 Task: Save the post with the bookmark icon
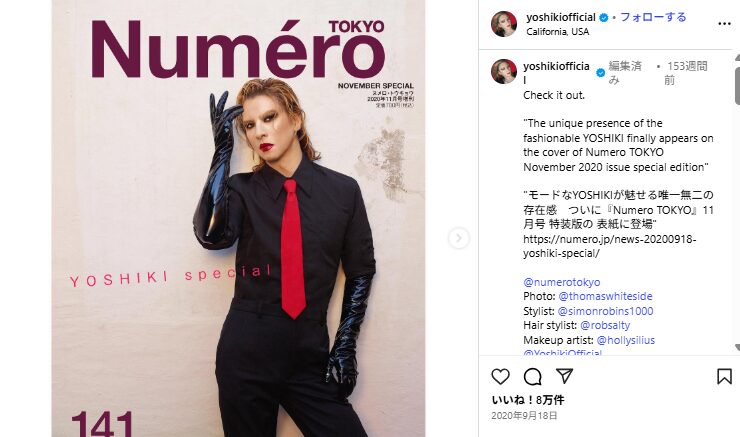[724, 377]
